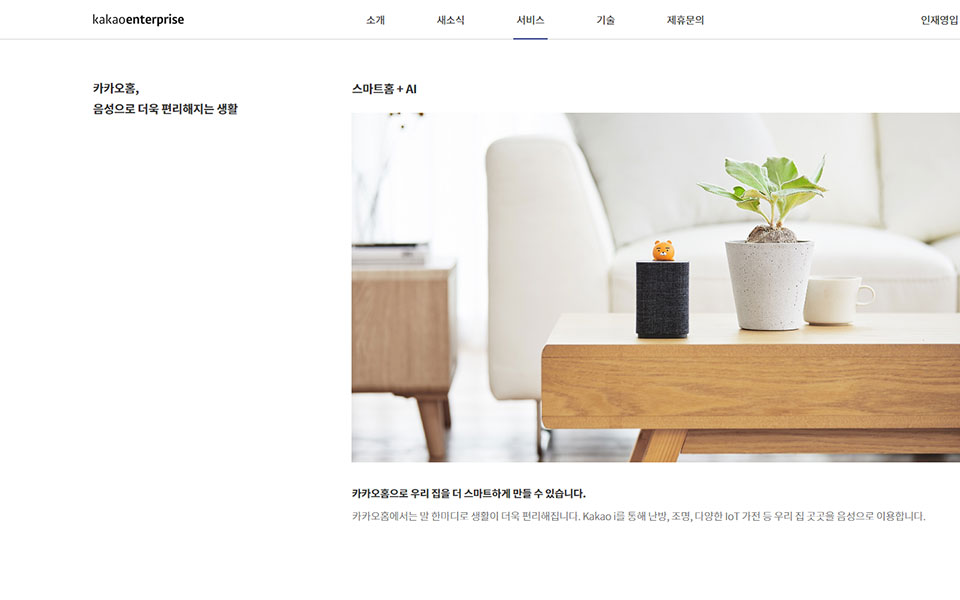Click the wooden coffee table front
This screenshot has height=600, width=960.
[x=751, y=387]
